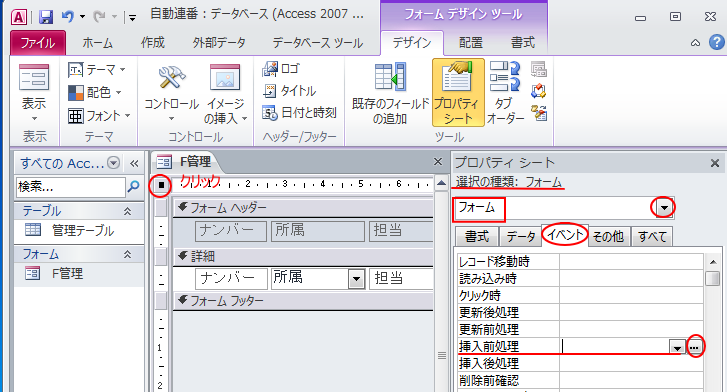Screen dimensions: 727x392
Task: Click the タブ オーダー button
Action: pyautogui.click(x=505, y=93)
